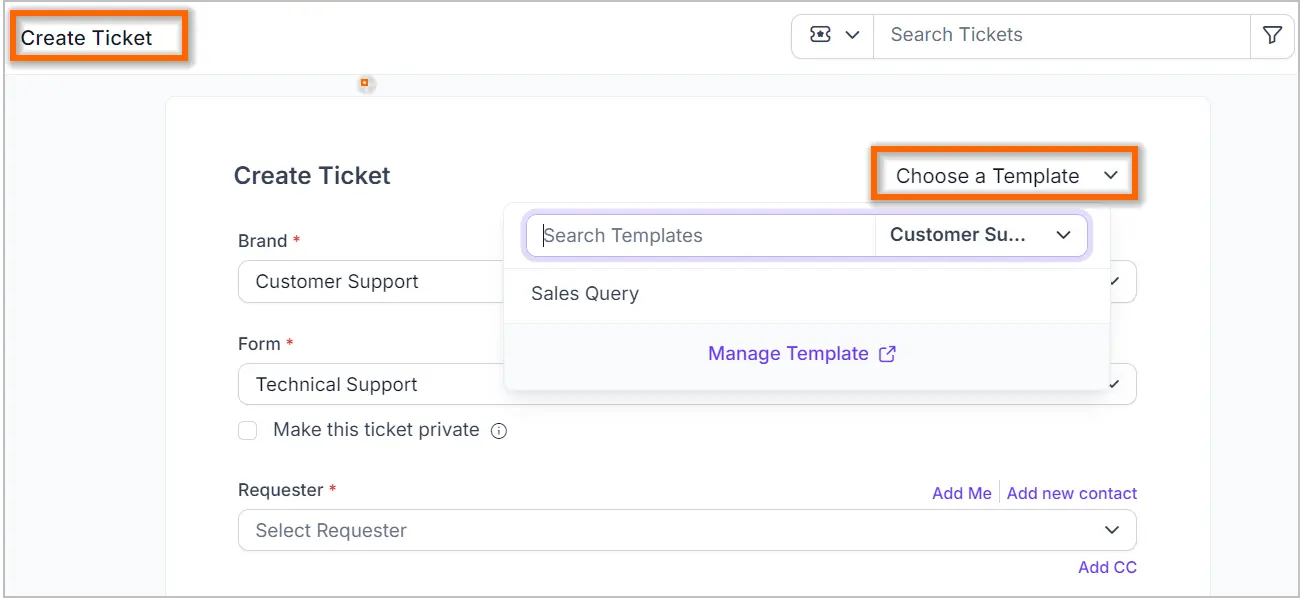Click the Add CC link
The image size is (1300, 598).
point(1107,567)
